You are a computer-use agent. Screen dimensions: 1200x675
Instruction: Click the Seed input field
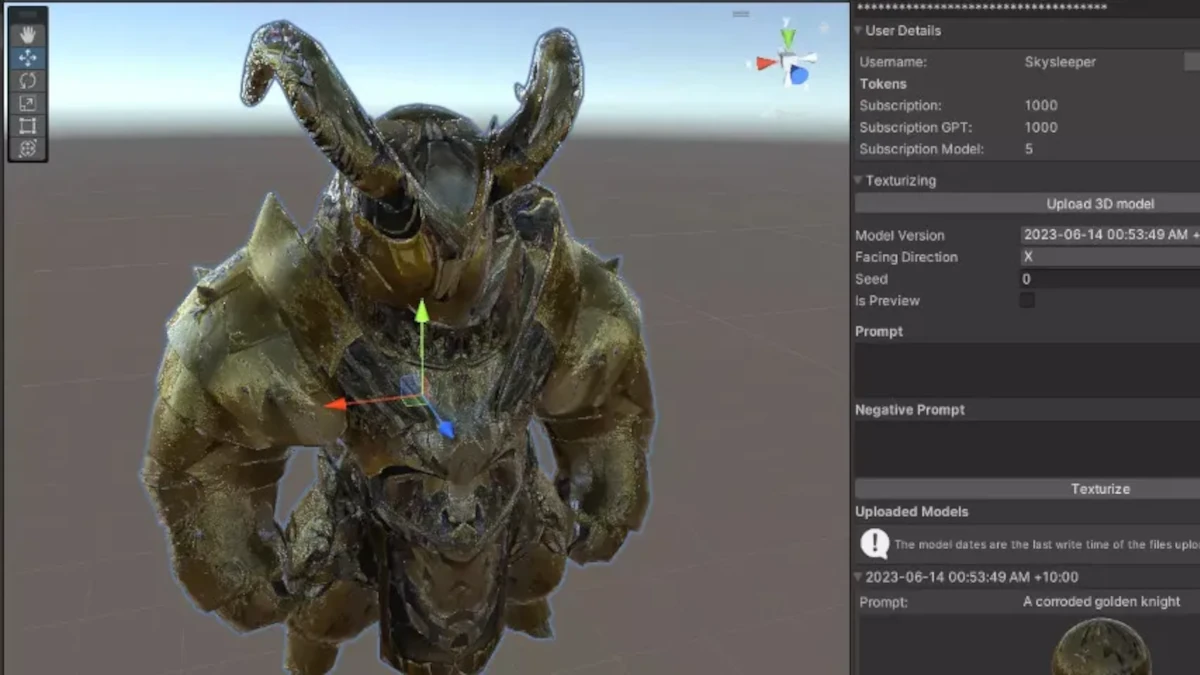(x=1110, y=279)
